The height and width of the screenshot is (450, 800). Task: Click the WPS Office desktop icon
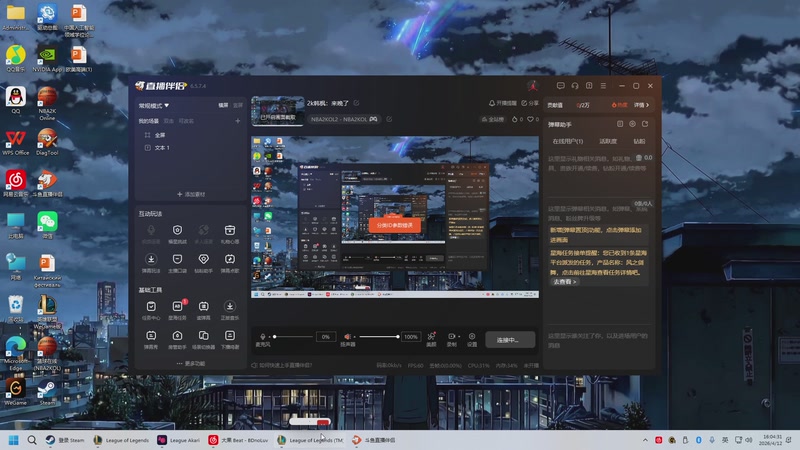(16, 143)
